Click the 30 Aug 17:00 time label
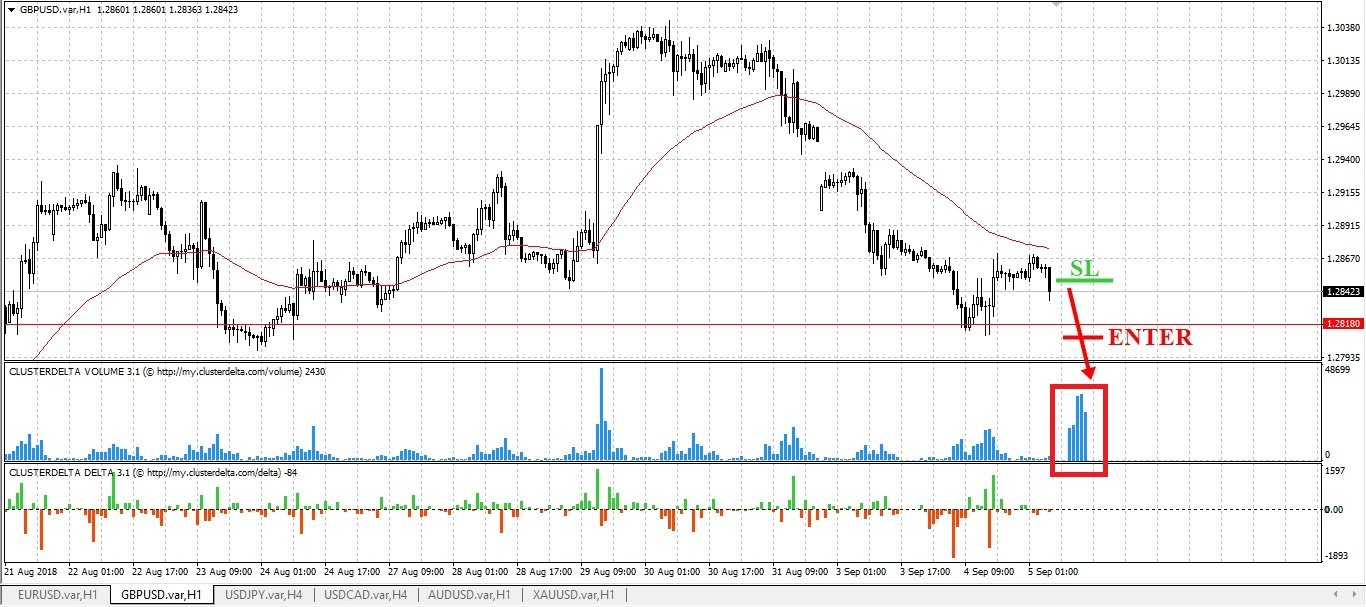 pyautogui.click(x=735, y=572)
